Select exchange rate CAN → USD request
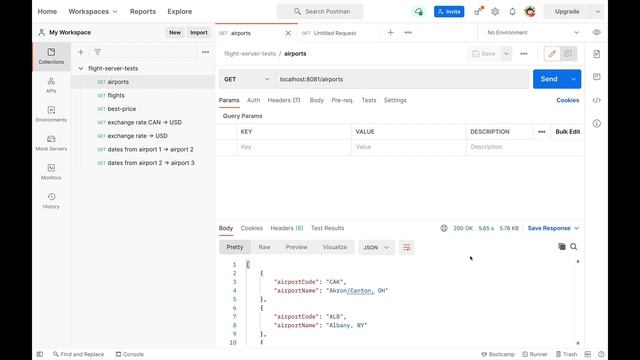Viewport: 640px width, 360px height. [x=143, y=122]
